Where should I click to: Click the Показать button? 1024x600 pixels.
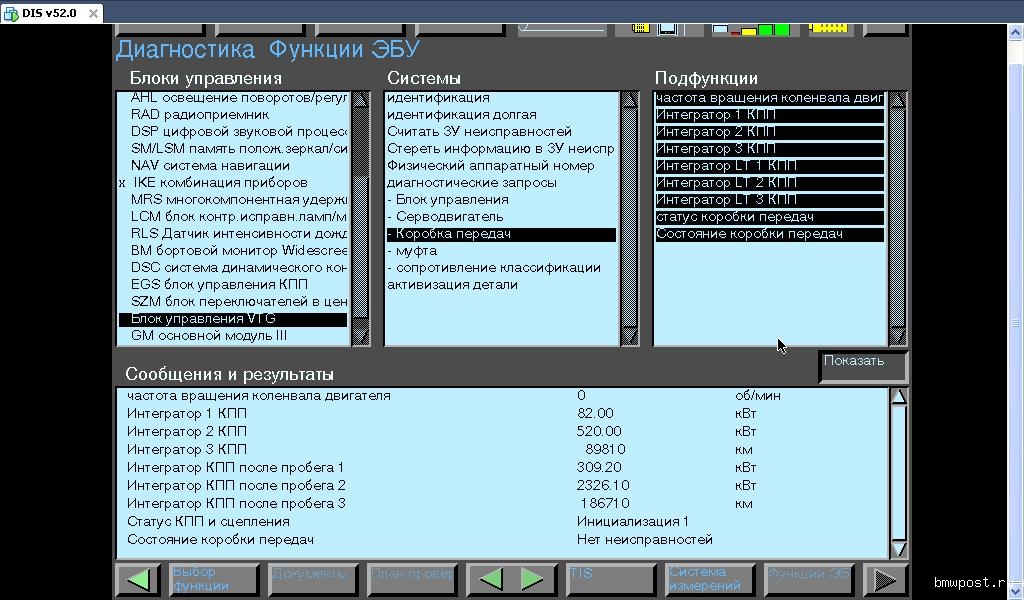tap(862, 365)
